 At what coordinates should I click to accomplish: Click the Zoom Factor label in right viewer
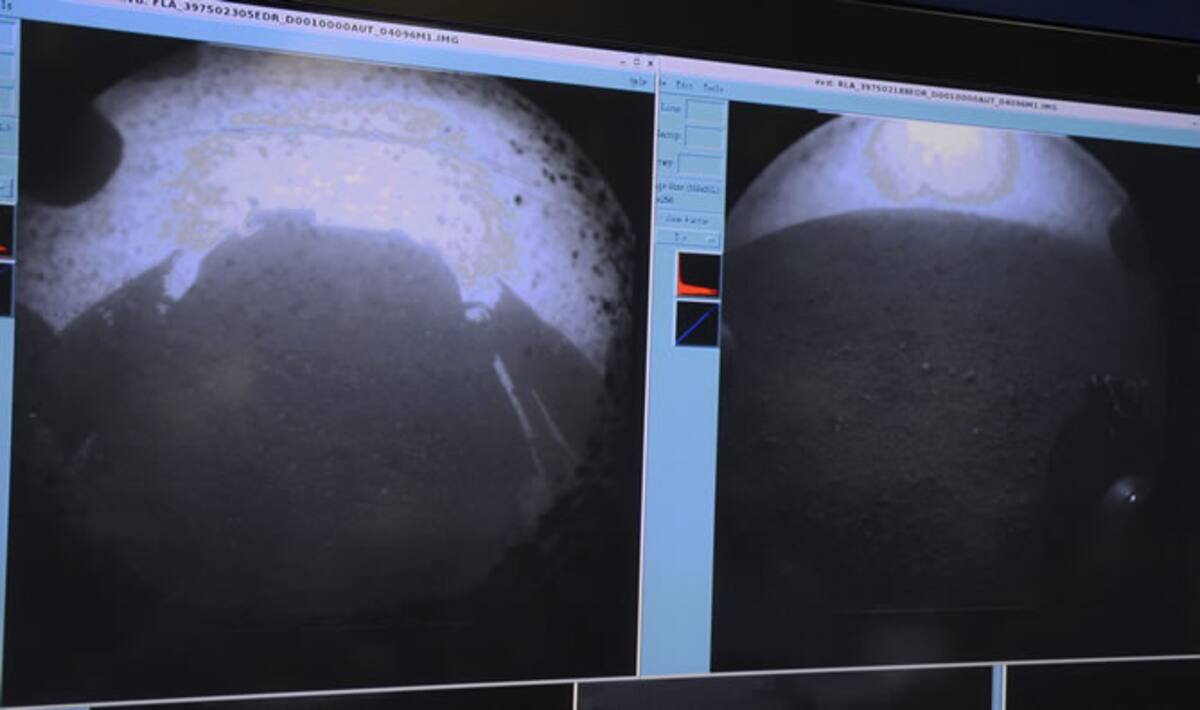[x=687, y=219]
